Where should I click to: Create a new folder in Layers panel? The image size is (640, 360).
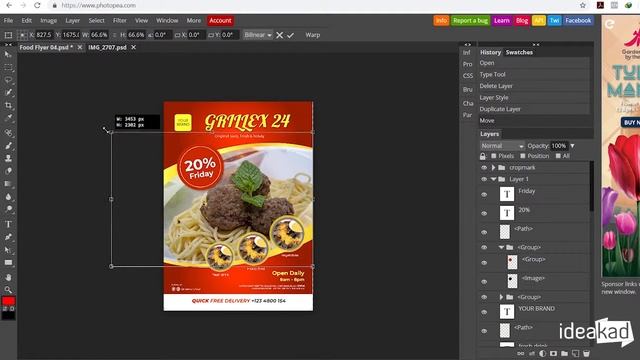tap(564, 353)
